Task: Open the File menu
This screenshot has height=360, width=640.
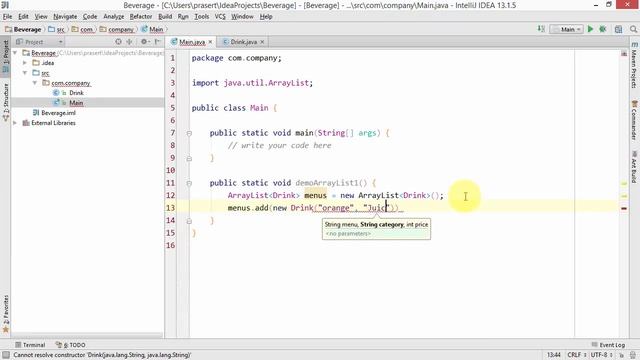Action: point(7,16)
